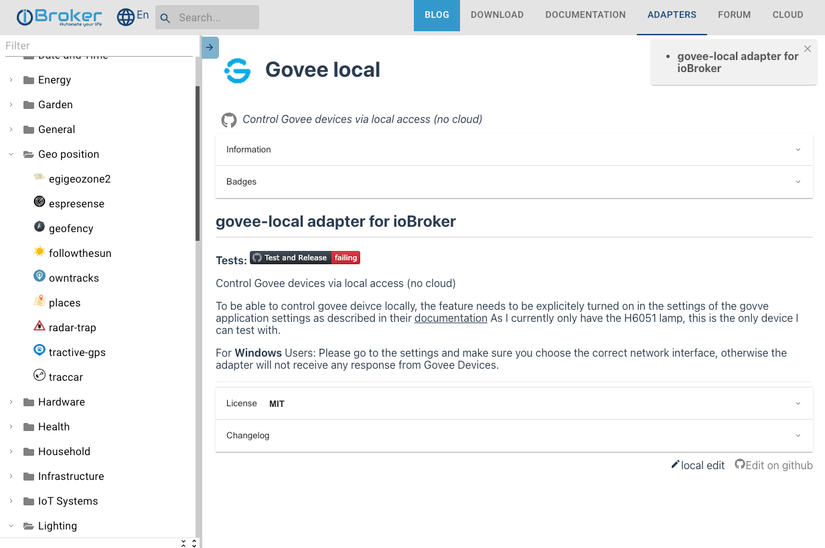Click the owntracks adapter icon
The width and height of the screenshot is (825, 548).
(39, 276)
